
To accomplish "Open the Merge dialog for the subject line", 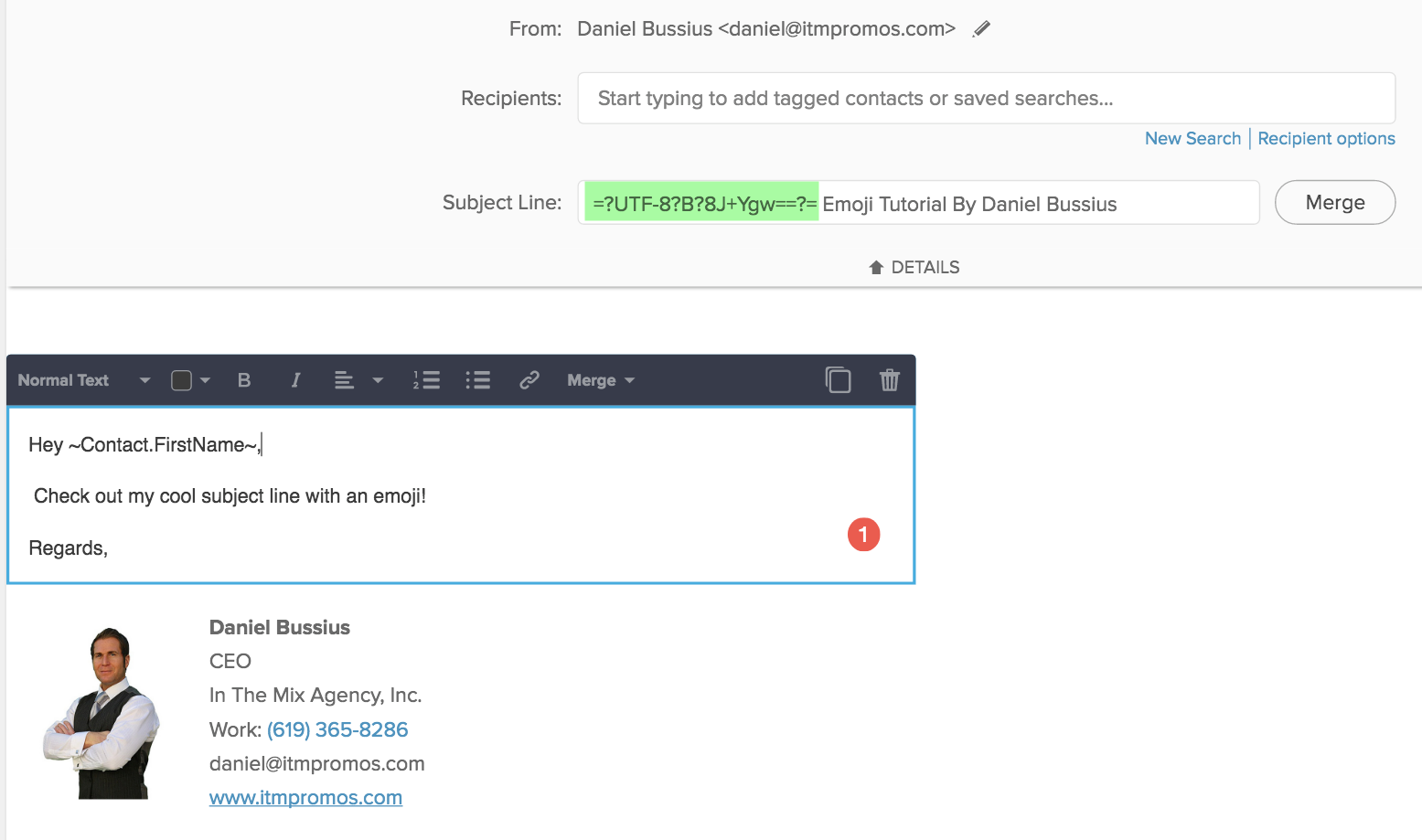I will pyautogui.click(x=1334, y=202).
